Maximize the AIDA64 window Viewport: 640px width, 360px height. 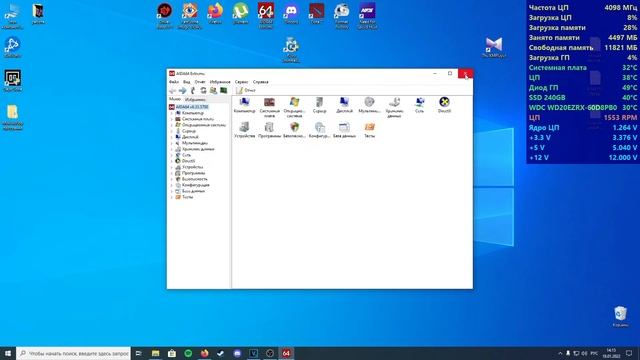point(450,73)
